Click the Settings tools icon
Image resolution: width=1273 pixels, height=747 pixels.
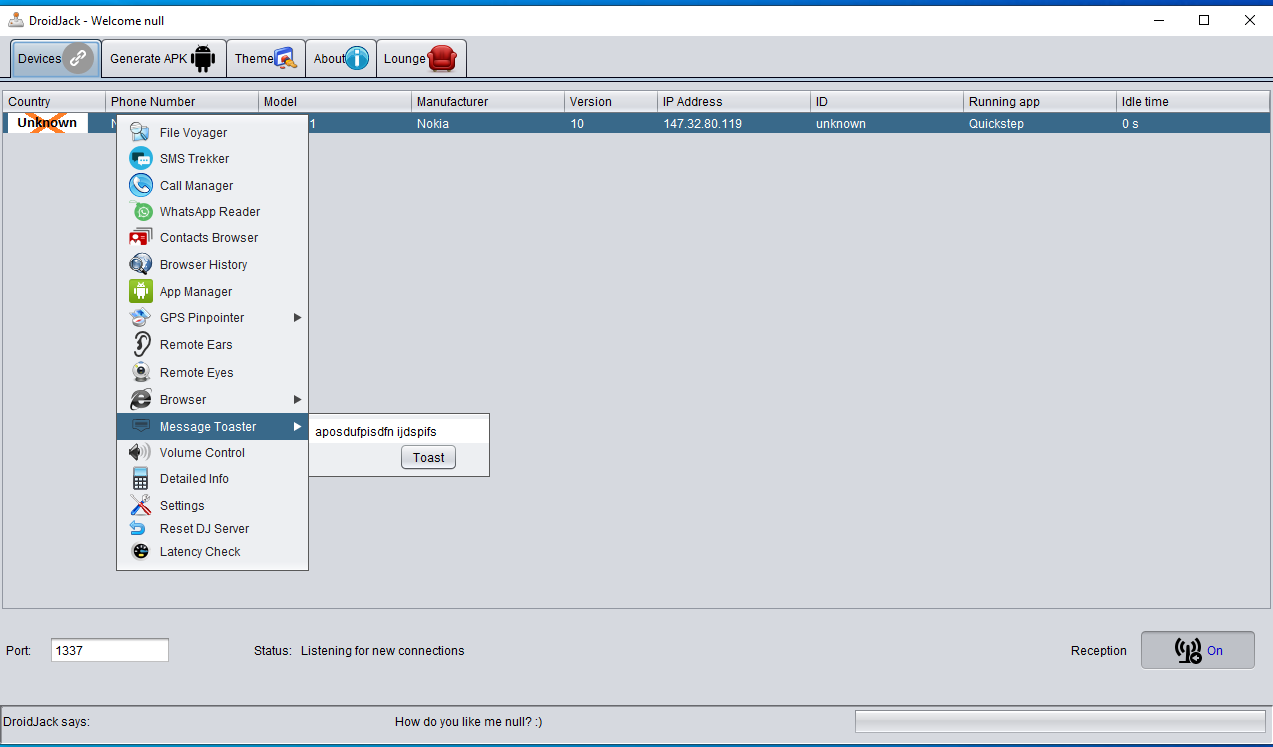pyautogui.click(x=140, y=505)
